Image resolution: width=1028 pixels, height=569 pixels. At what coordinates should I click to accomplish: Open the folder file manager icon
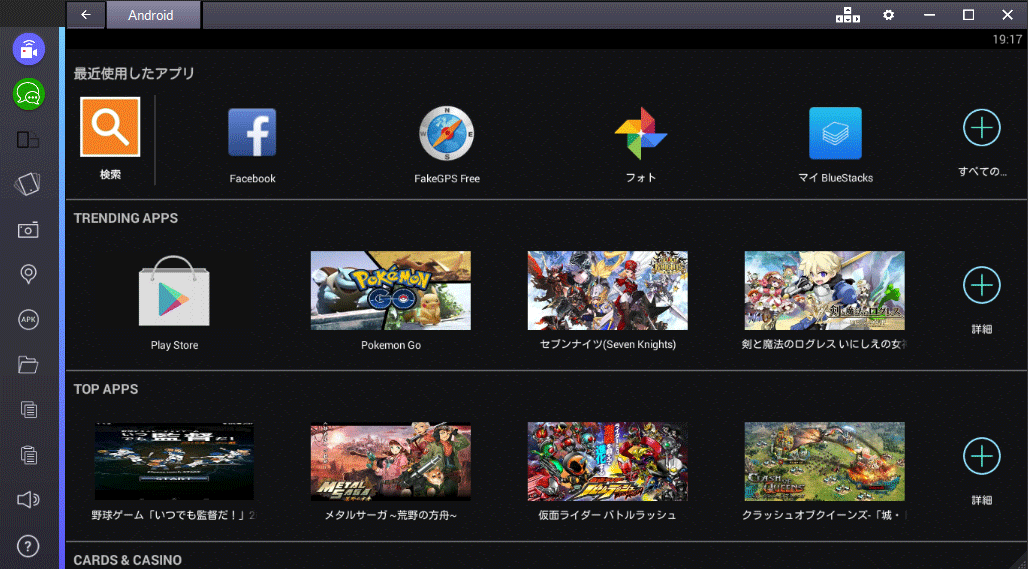(28, 364)
